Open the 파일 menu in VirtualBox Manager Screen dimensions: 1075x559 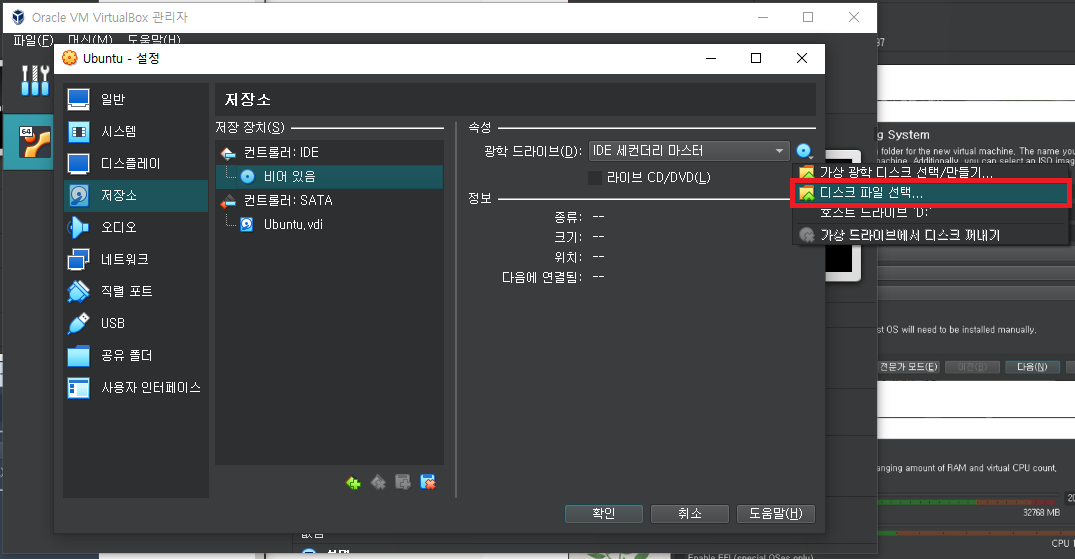click(x=33, y=40)
